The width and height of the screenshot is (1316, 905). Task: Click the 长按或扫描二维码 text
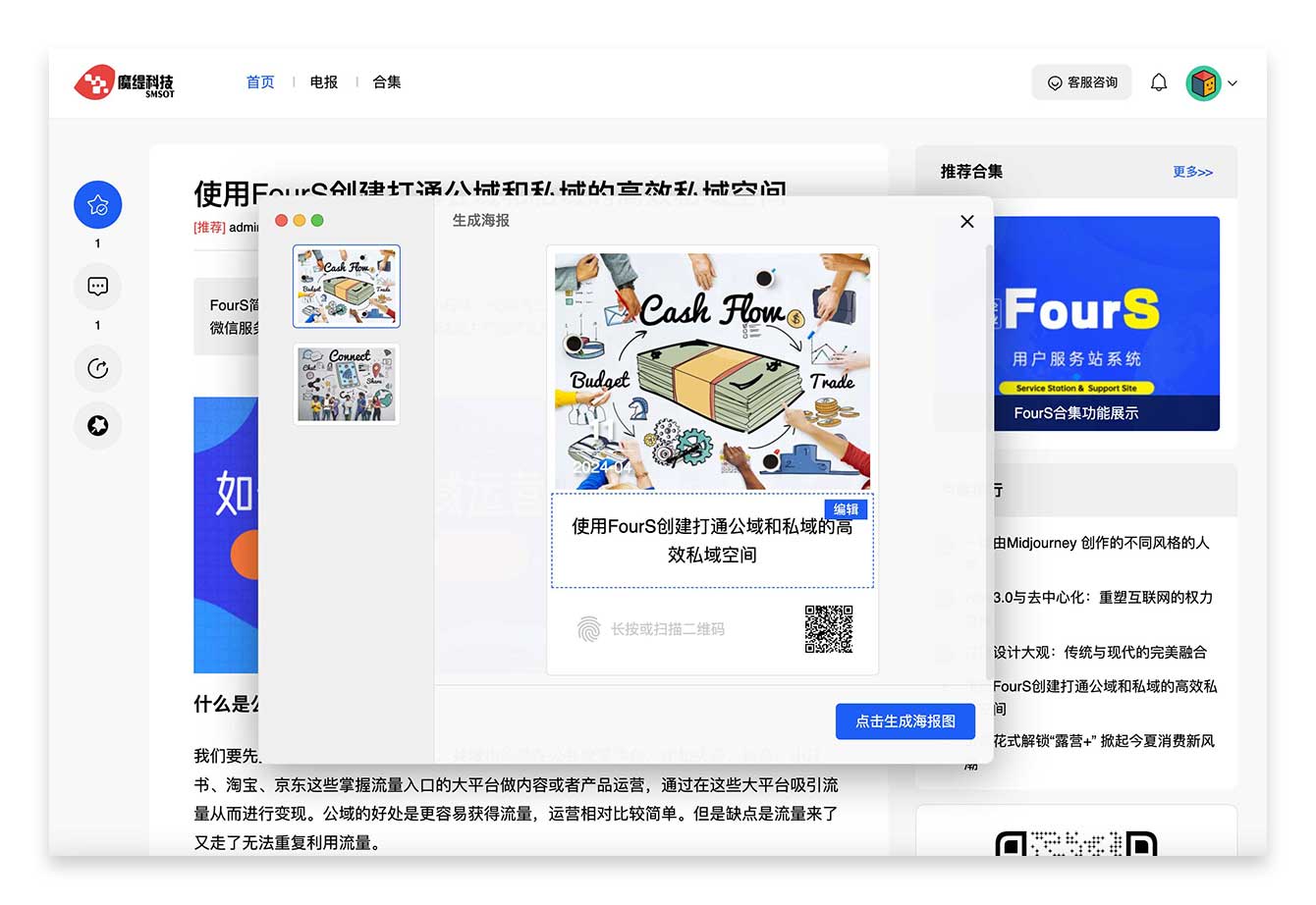(668, 629)
